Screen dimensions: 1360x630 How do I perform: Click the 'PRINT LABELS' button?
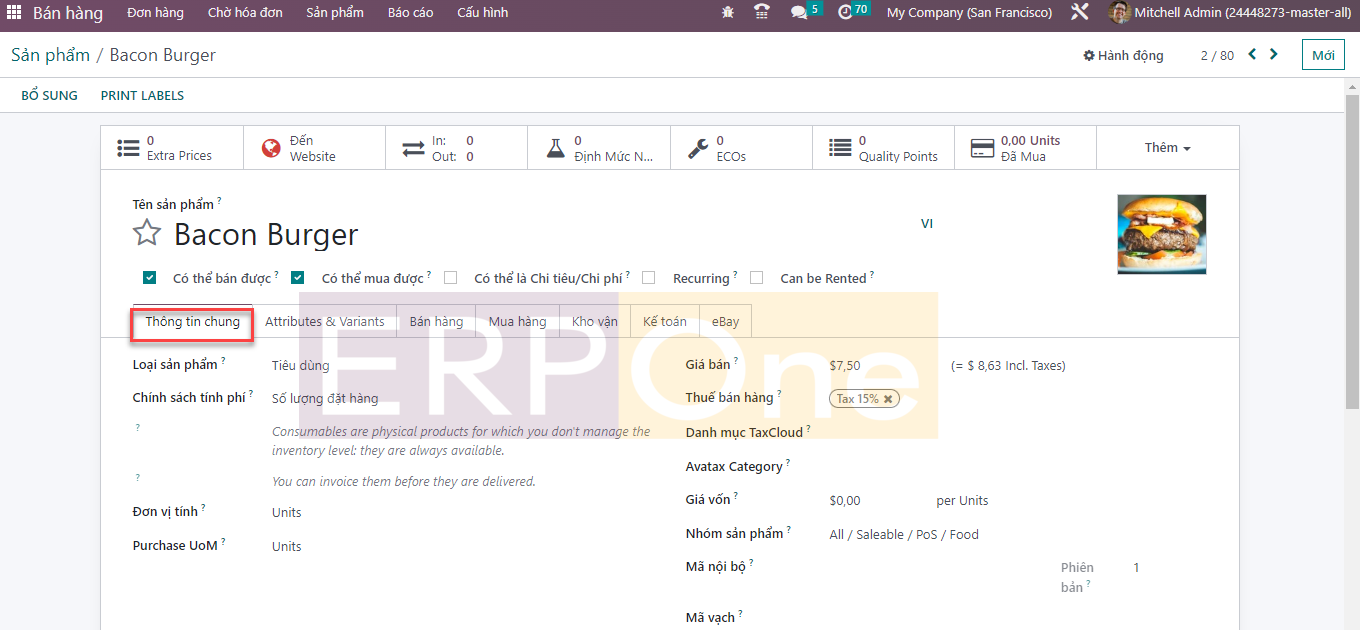pos(142,96)
